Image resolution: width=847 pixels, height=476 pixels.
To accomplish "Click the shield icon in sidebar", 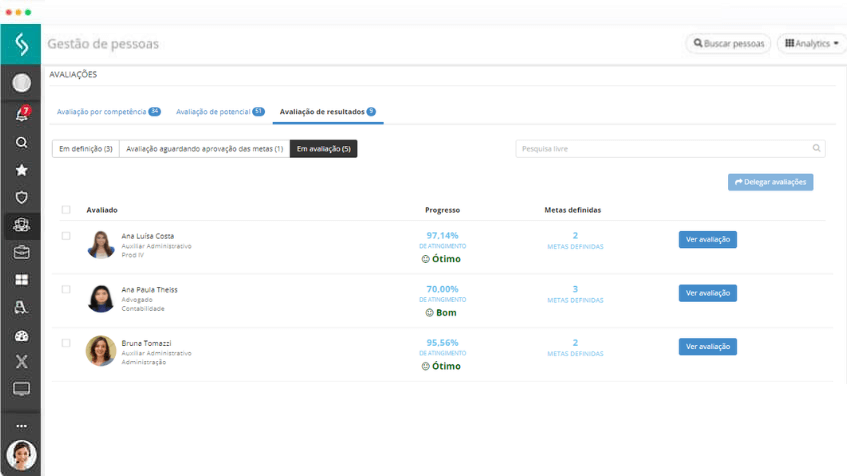I will pyautogui.click(x=21, y=198).
